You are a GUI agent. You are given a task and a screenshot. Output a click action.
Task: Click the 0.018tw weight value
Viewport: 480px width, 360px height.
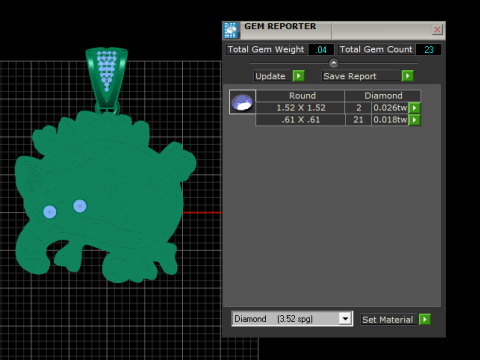point(390,120)
